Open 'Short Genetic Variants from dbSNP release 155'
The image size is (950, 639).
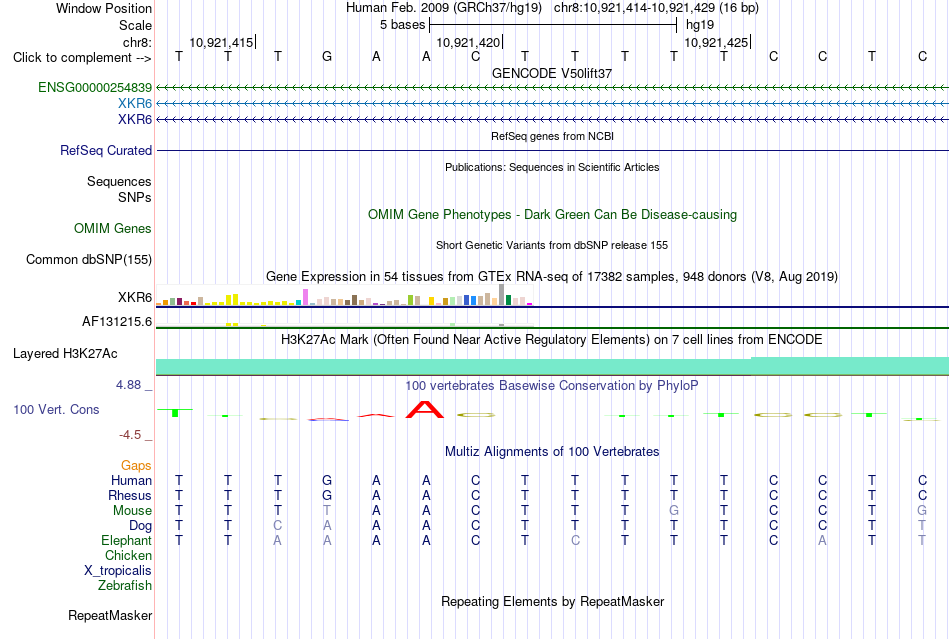[552, 245]
